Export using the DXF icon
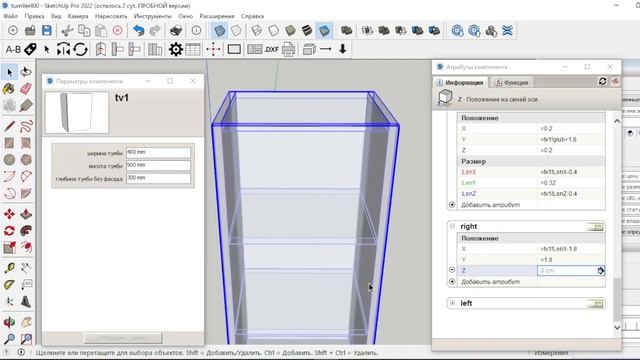This screenshot has width=640, height=360. 271,49
